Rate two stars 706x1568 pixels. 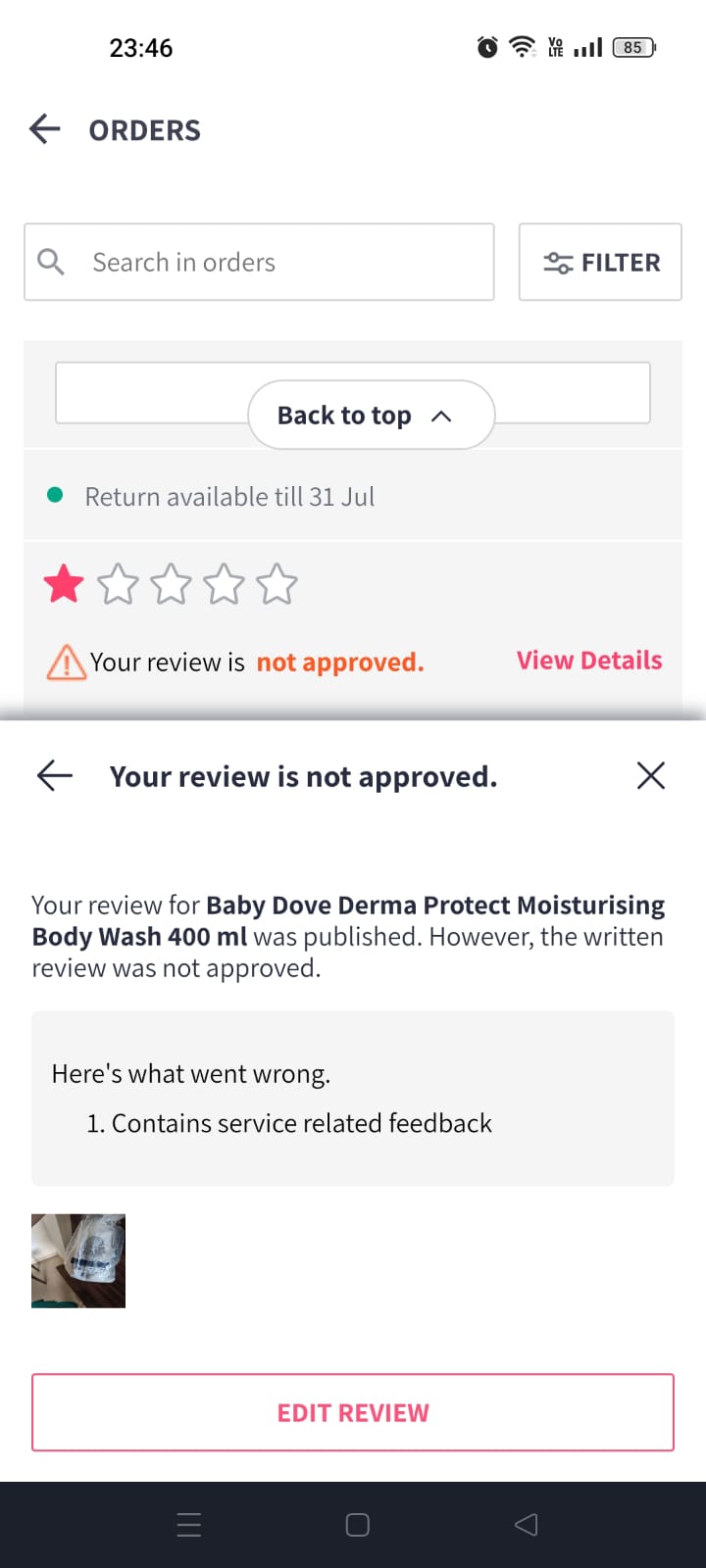tap(119, 584)
